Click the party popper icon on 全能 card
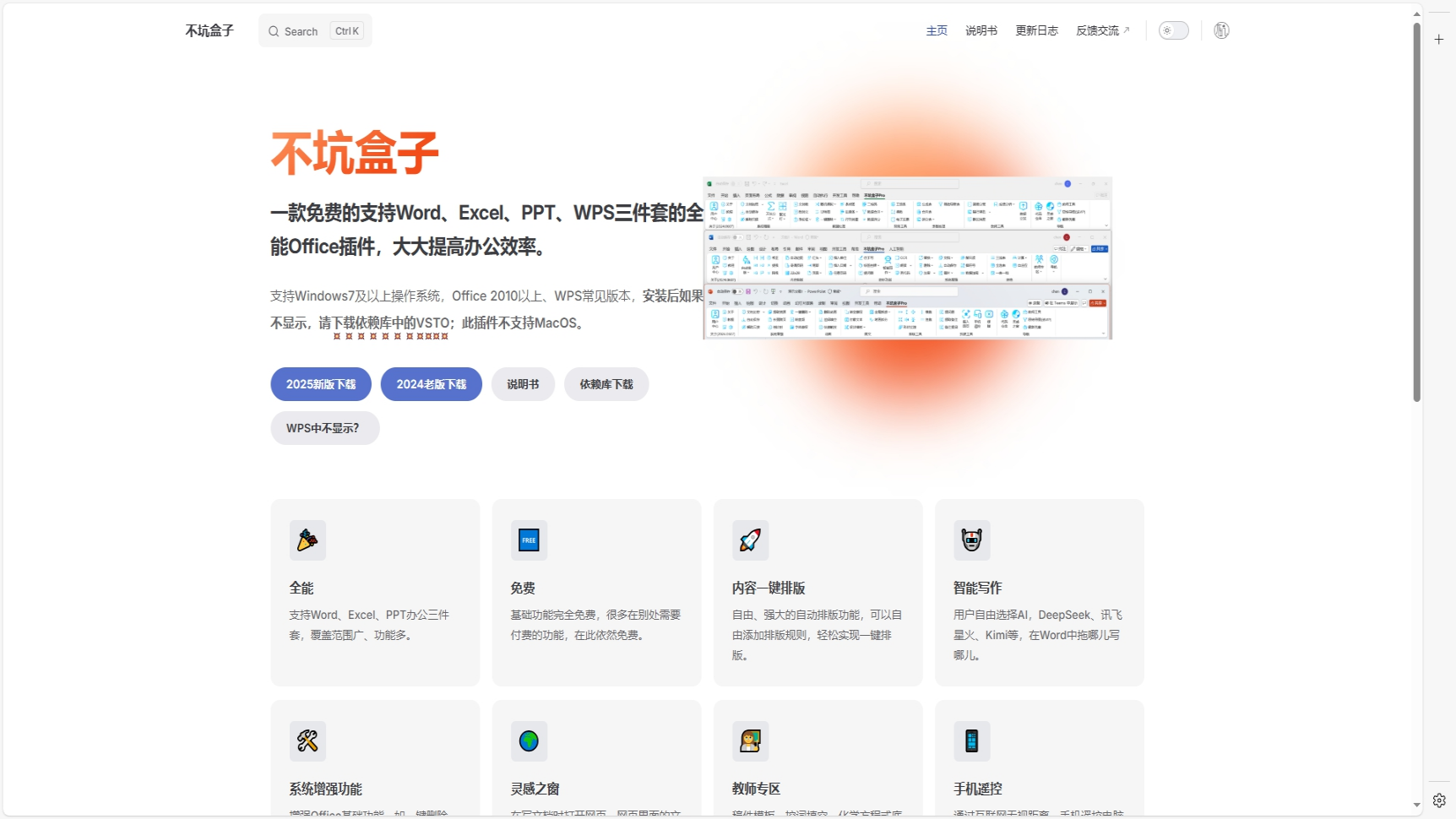Screen dimensions: 1456x819 pyautogui.click(x=307, y=540)
